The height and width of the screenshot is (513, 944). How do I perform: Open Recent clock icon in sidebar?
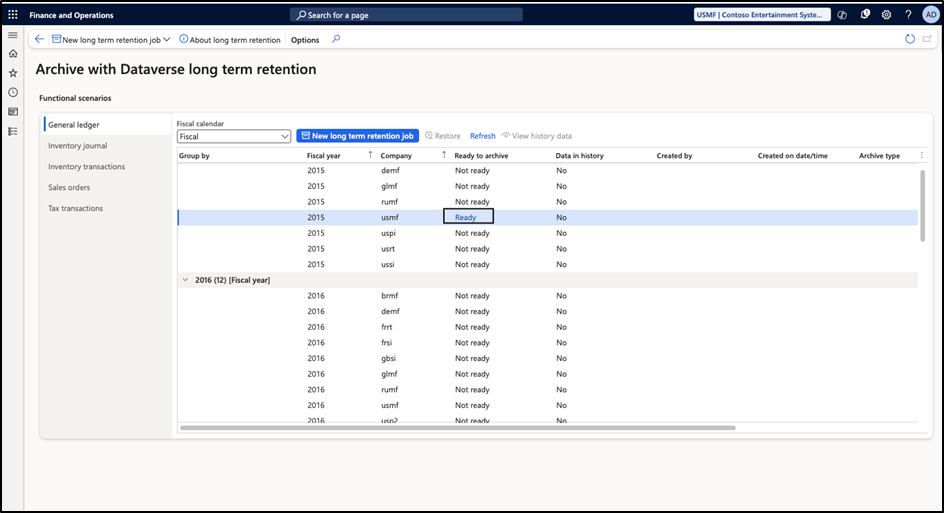tap(13, 92)
